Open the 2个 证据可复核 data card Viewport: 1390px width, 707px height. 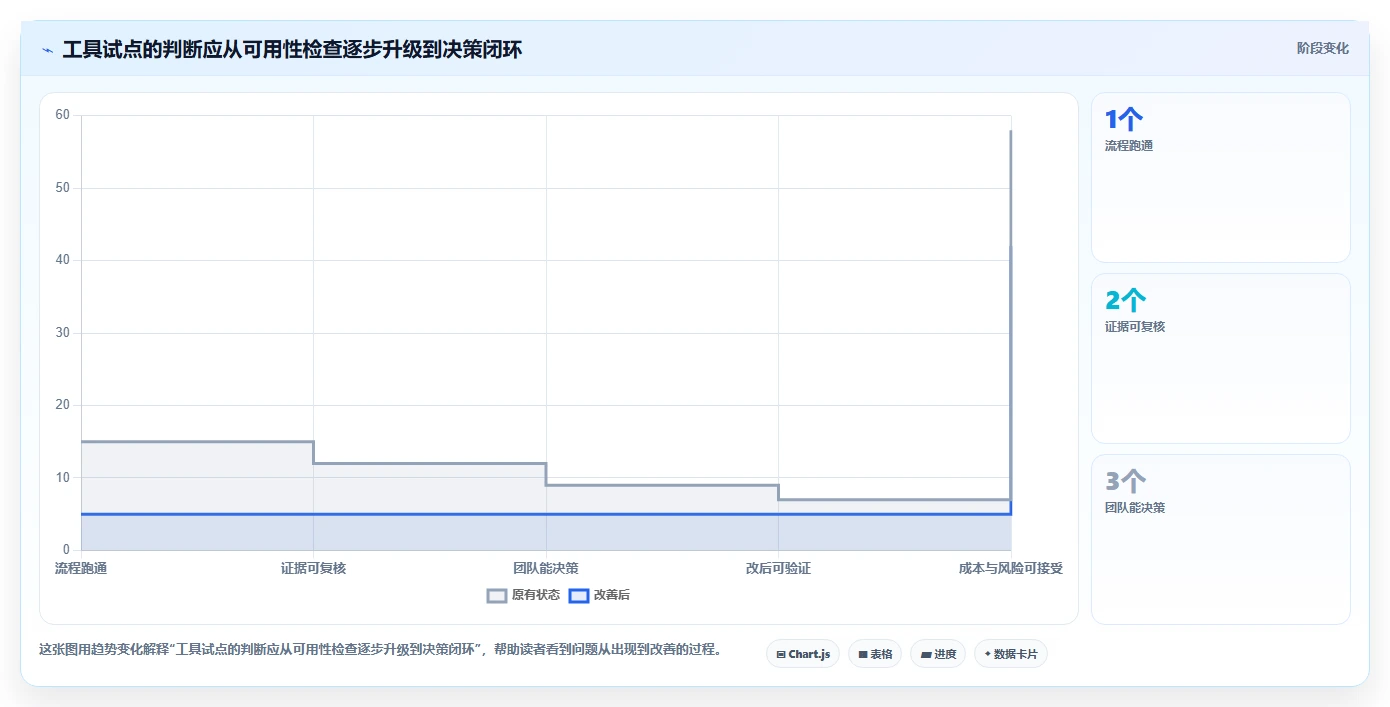pyautogui.click(x=1221, y=358)
